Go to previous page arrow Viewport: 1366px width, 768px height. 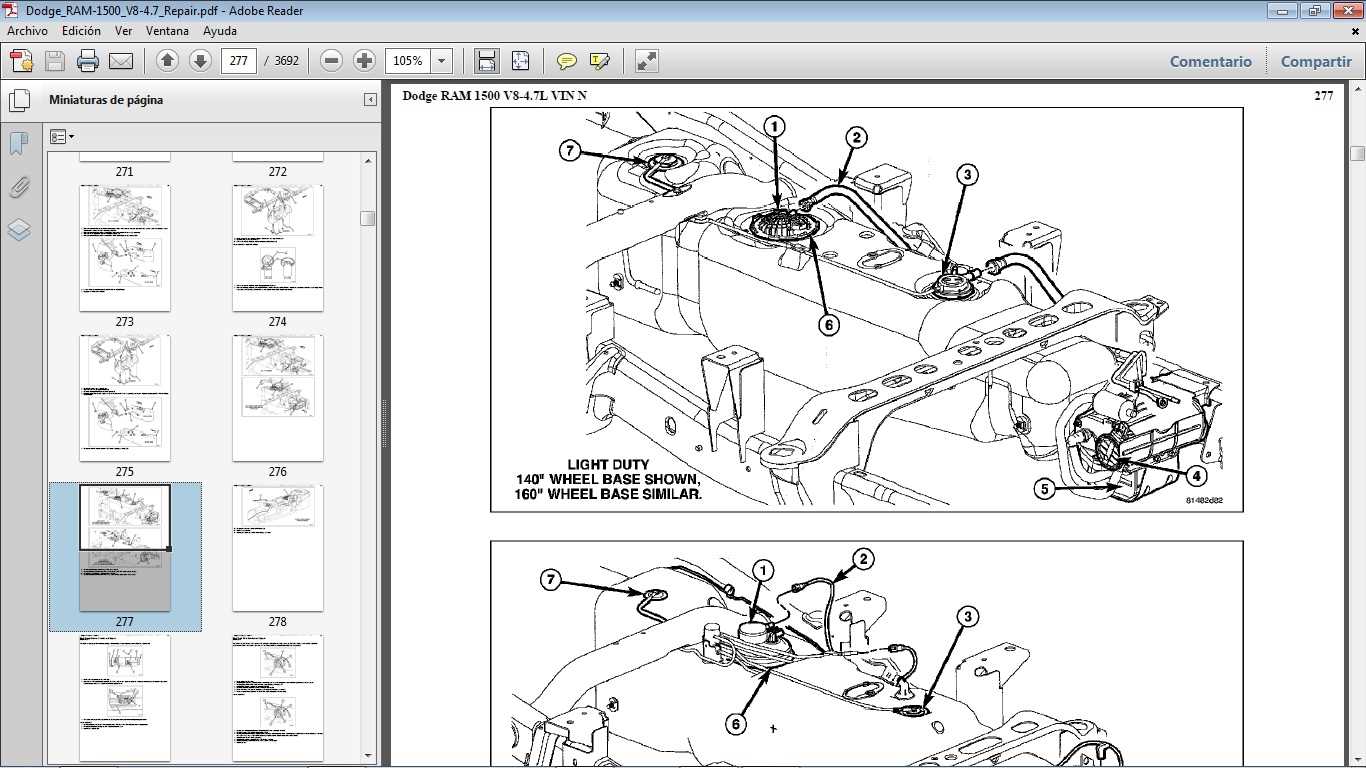168,61
